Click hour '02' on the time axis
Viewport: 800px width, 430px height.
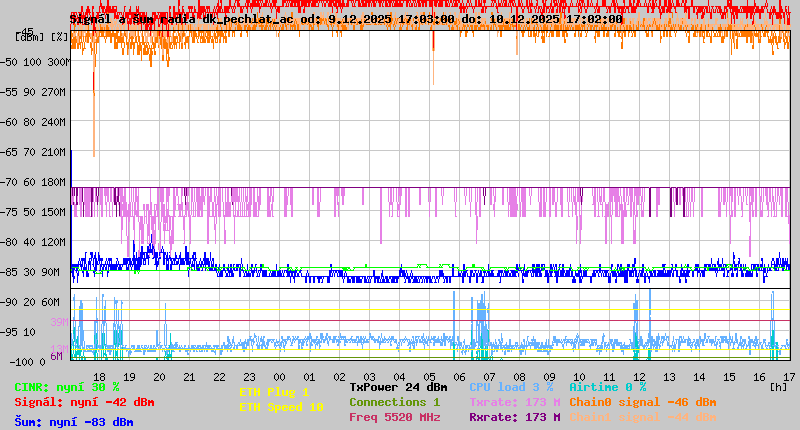pos(340,377)
